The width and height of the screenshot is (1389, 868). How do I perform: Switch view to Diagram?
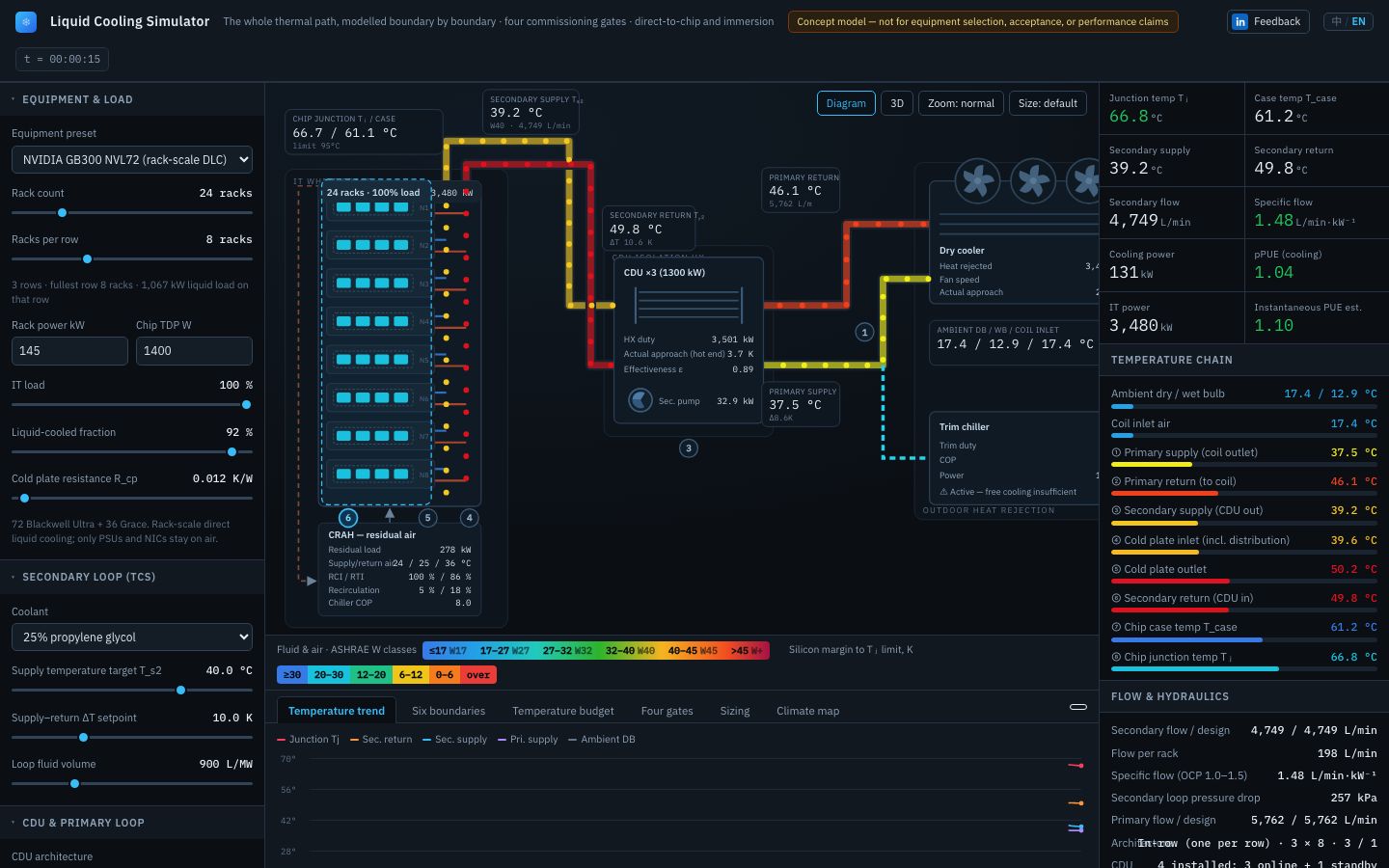coord(846,103)
